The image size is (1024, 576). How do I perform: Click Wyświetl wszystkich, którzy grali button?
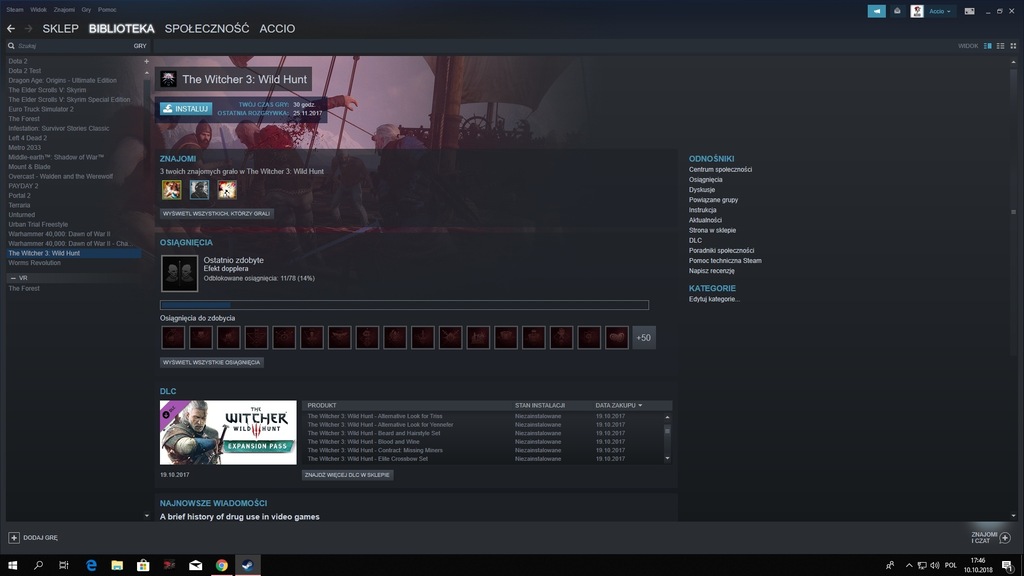coord(217,214)
